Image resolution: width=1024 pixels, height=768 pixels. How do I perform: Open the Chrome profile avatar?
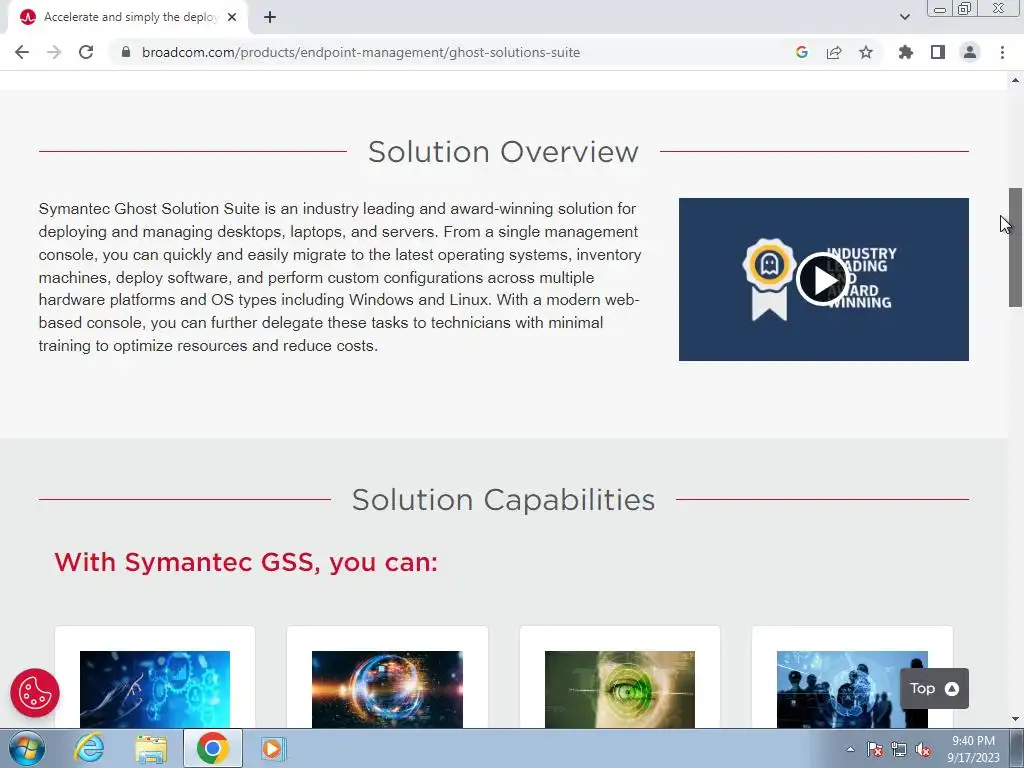(970, 52)
